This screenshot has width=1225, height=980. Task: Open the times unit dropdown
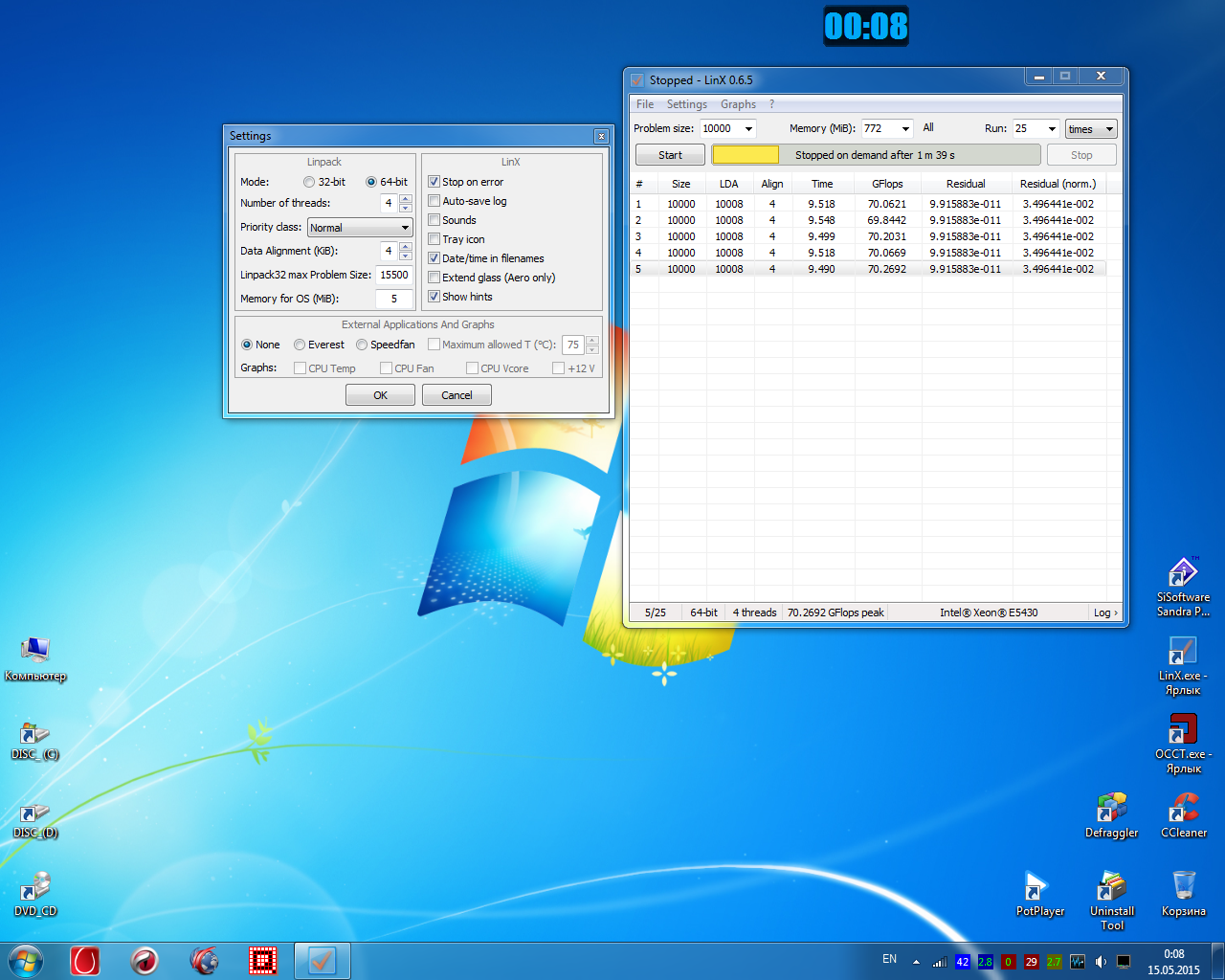(x=1091, y=128)
